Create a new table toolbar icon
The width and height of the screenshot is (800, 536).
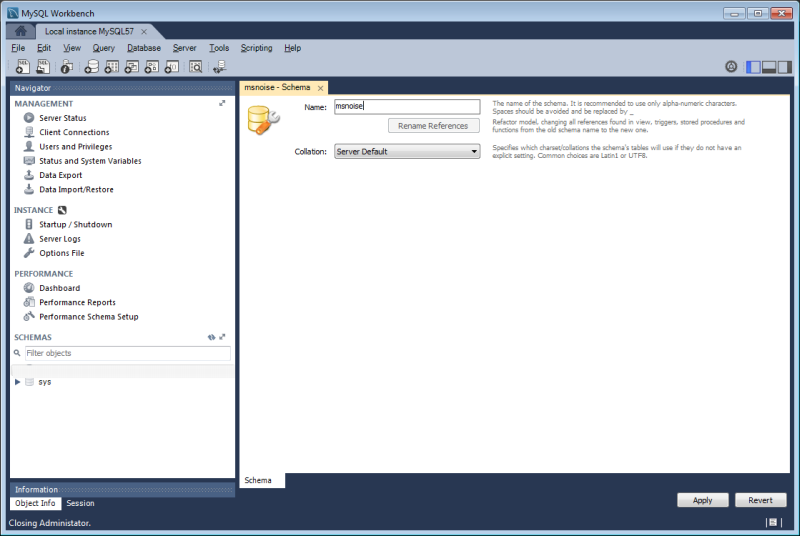(x=111, y=66)
